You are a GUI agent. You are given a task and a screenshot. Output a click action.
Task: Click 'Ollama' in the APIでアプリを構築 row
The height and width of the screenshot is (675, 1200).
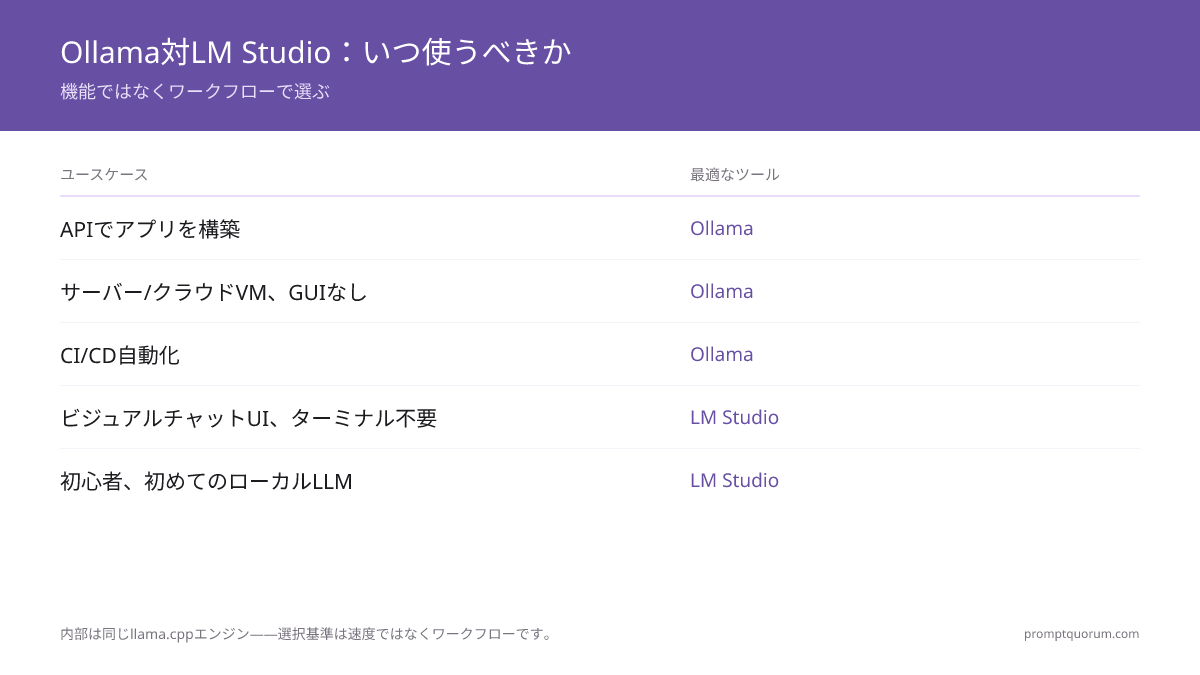[722, 228]
